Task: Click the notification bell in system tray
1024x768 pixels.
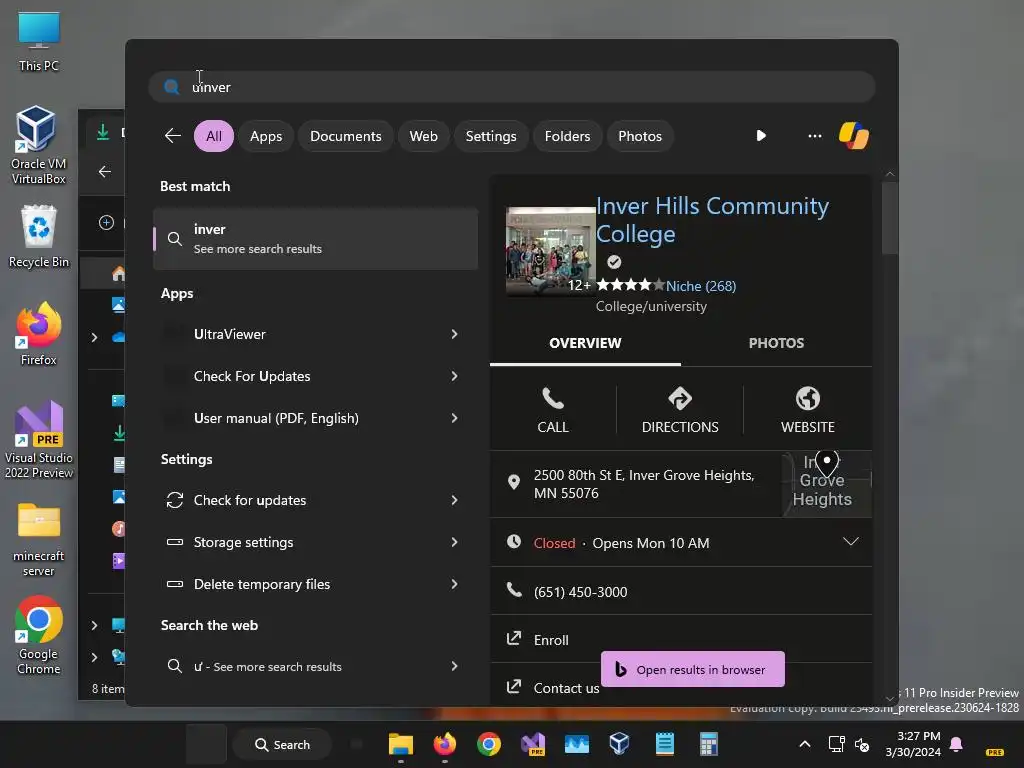Action: (x=956, y=744)
